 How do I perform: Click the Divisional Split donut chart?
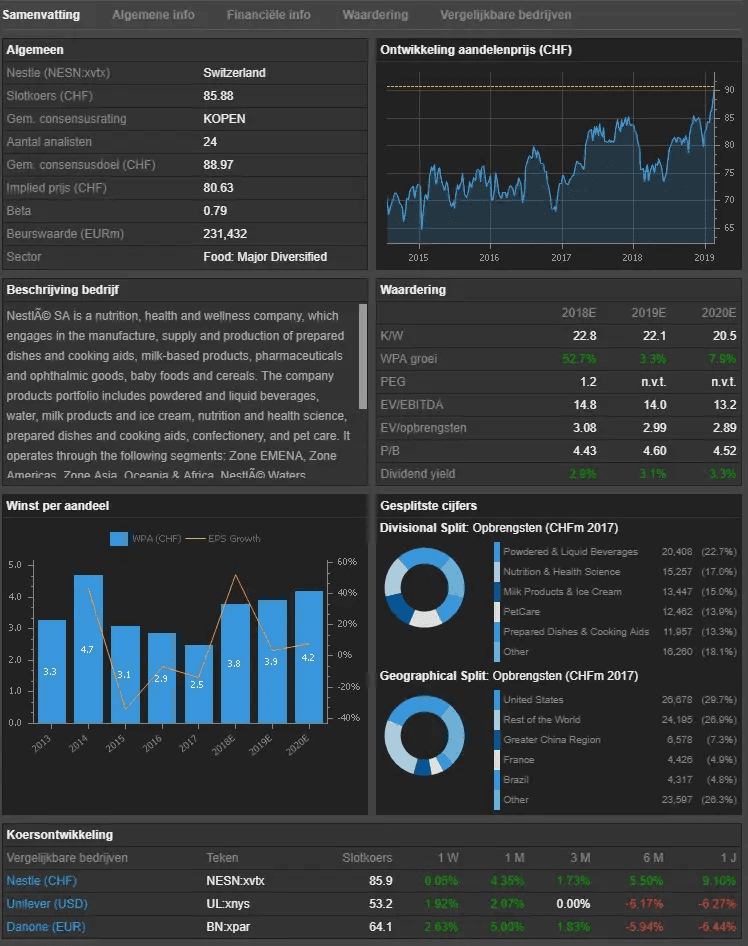(x=425, y=585)
